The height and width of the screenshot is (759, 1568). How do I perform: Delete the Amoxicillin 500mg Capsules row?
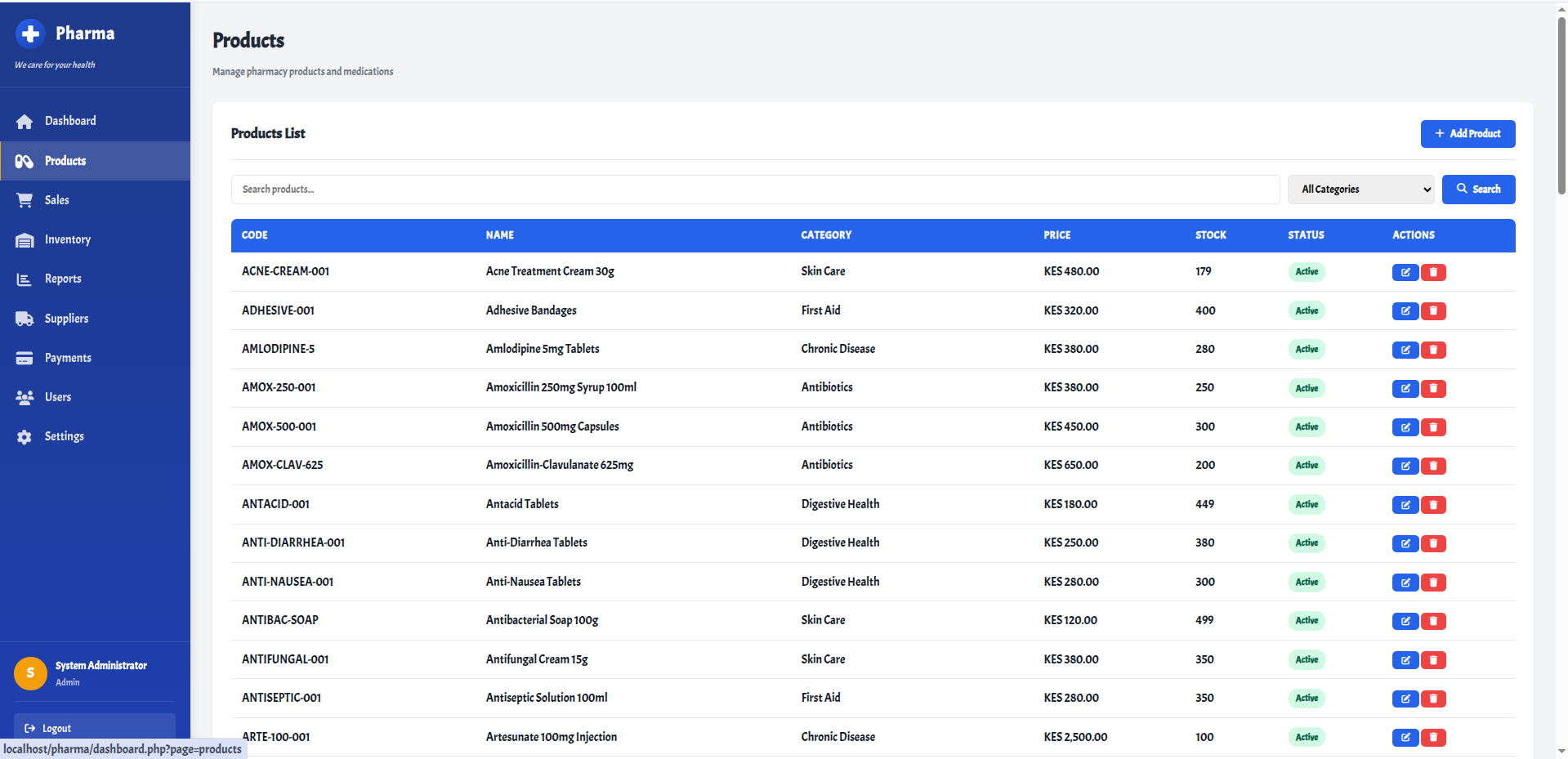tap(1433, 427)
